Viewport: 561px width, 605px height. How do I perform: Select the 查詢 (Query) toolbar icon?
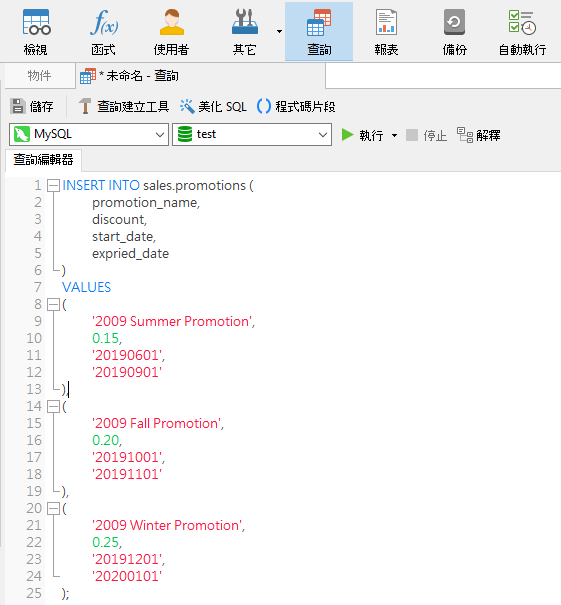(319, 32)
